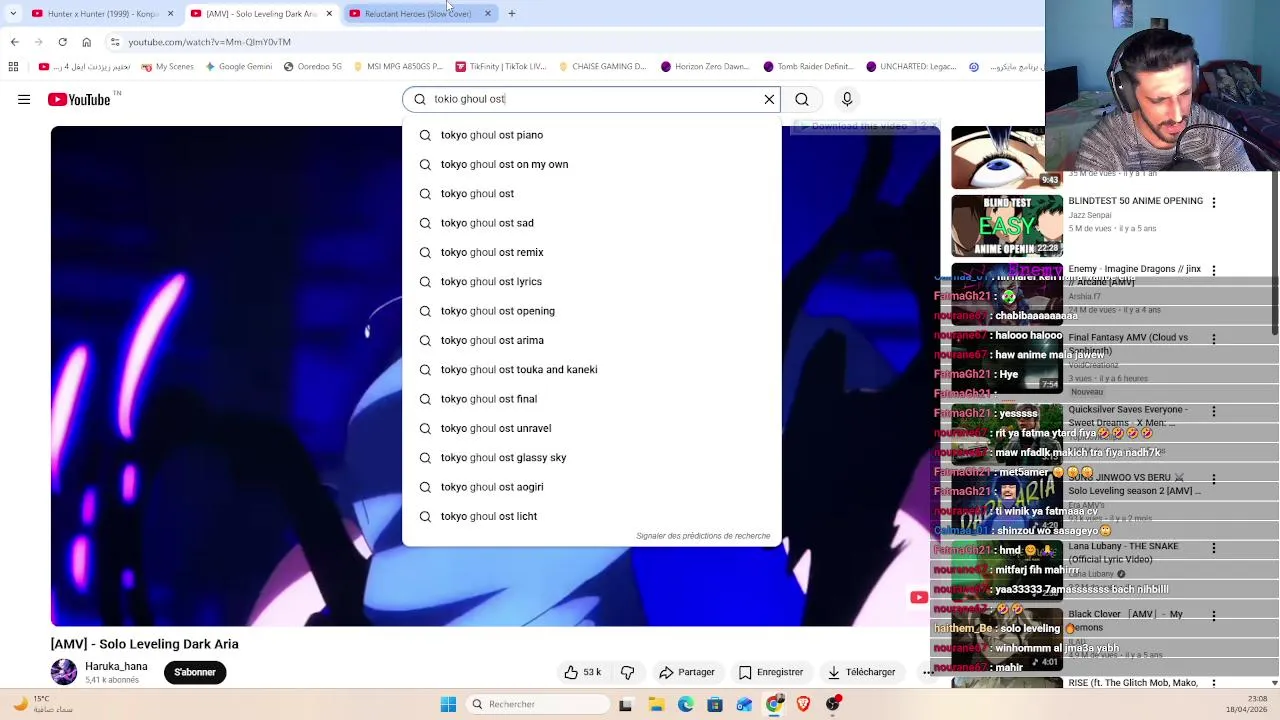Go back in browser history

[14, 42]
